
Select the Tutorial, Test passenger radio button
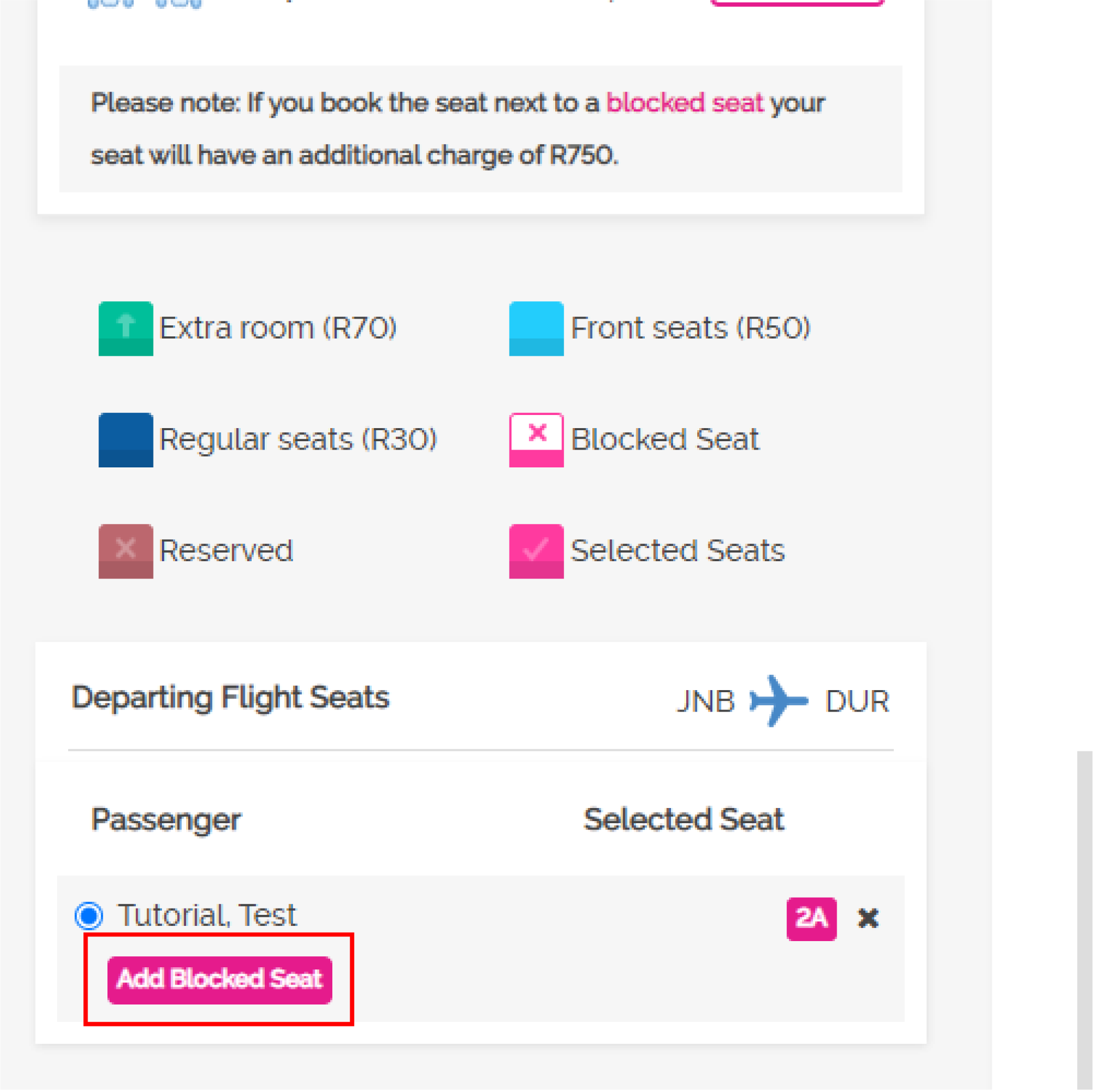[89, 915]
